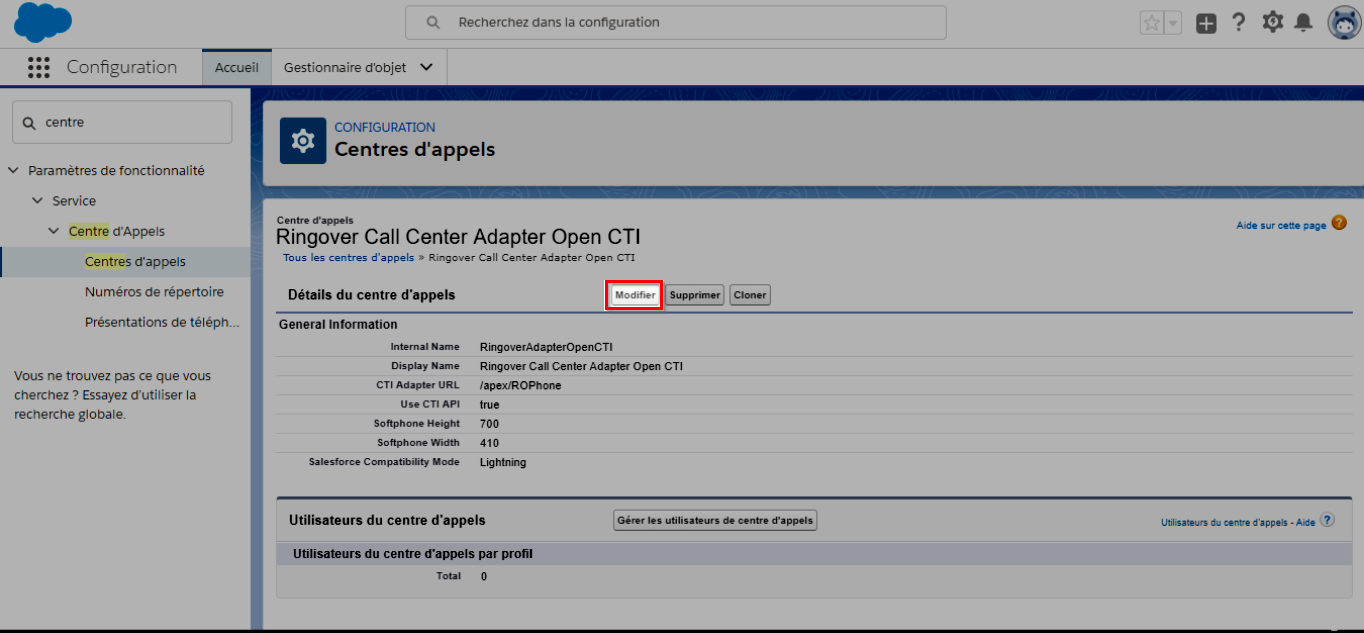Open the Gestionnaire d'objet tab
1364x633 pixels.
[x=344, y=68]
